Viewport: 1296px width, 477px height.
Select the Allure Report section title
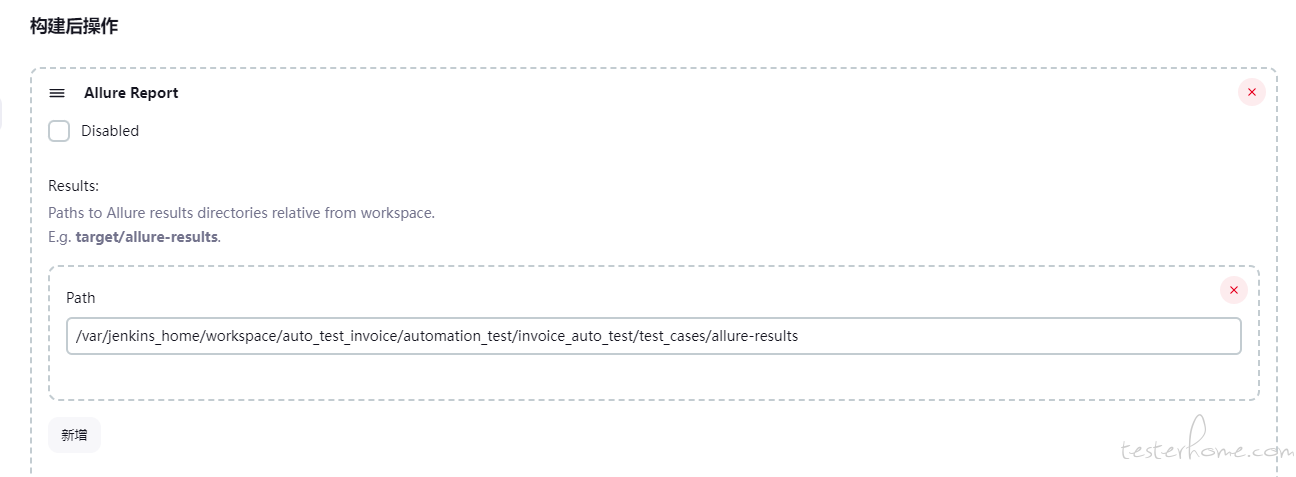[x=131, y=93]
